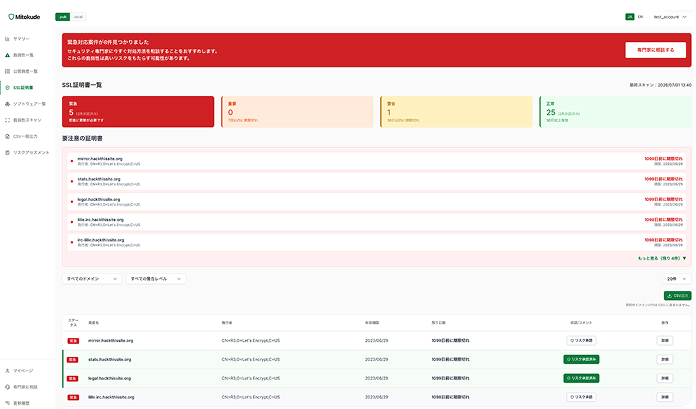Select the JA language toggle

(629, 17)
